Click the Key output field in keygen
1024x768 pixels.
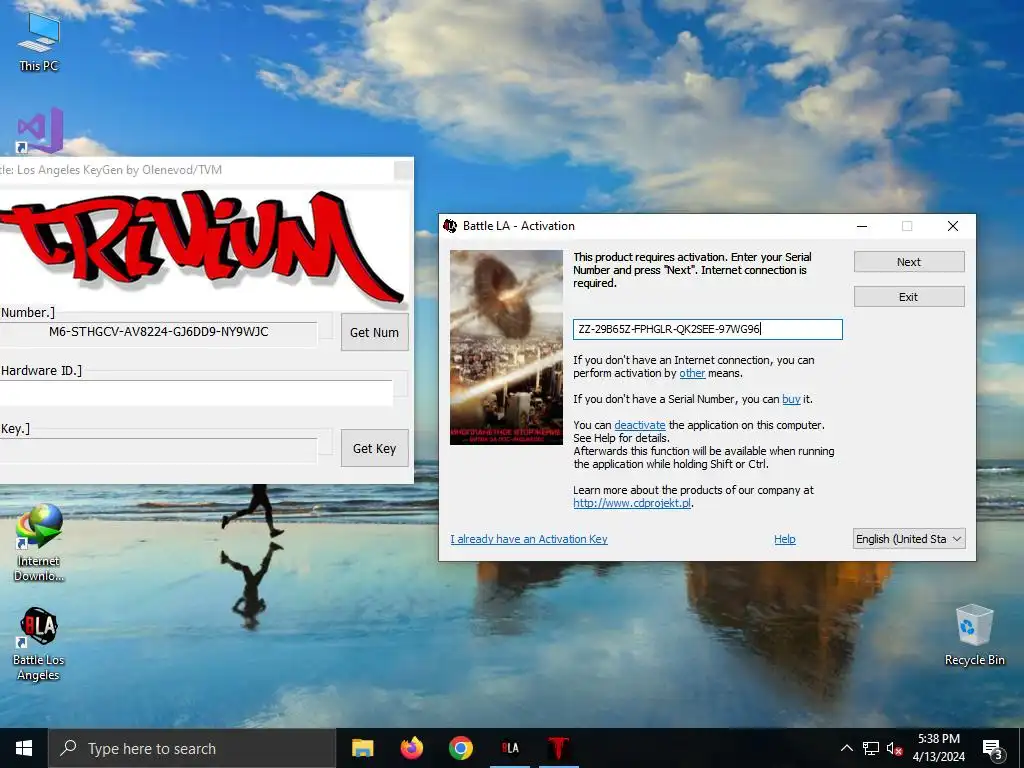pyautogui.click(x=159, y=449)
